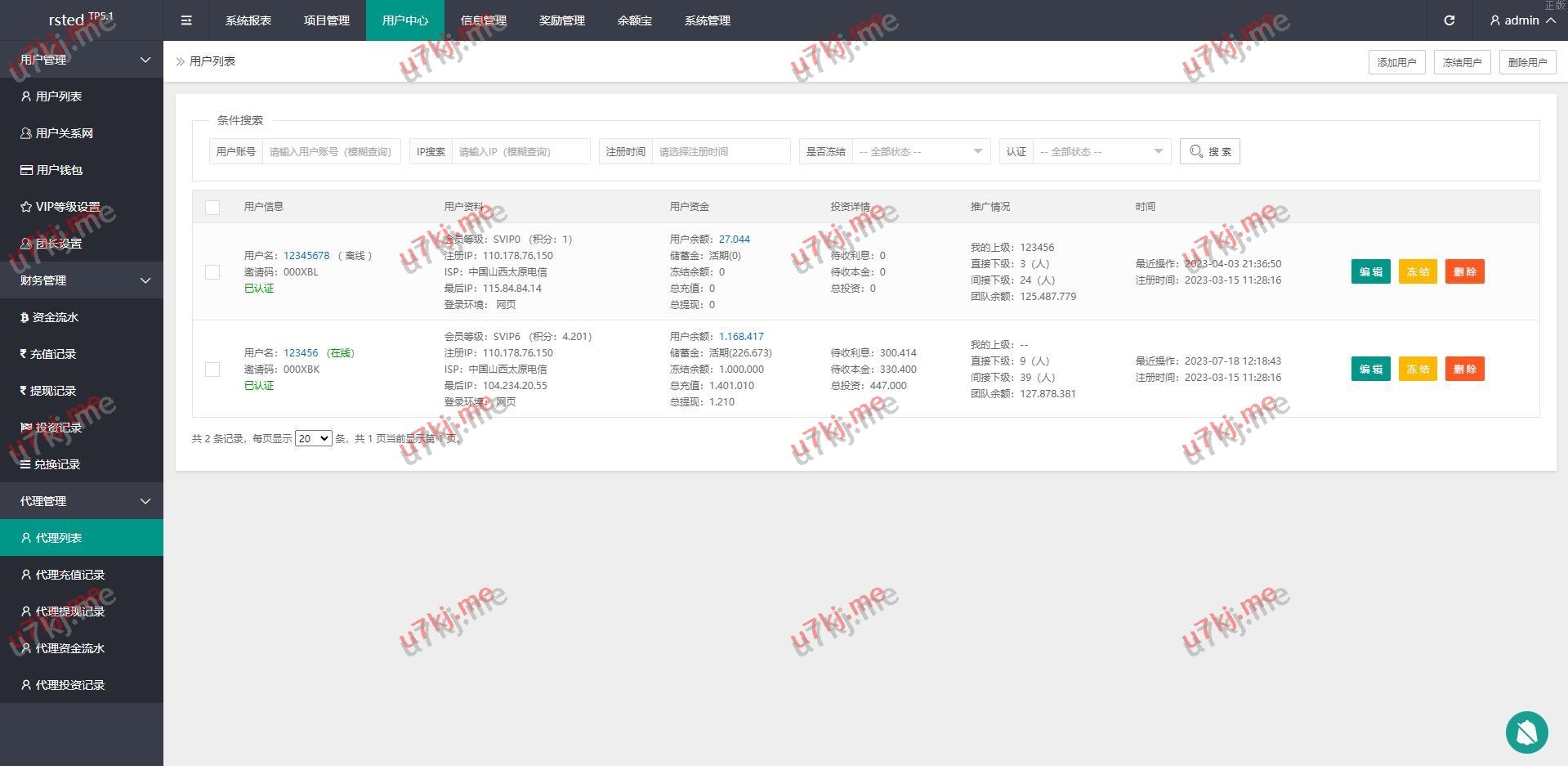Switch to the 系统报表 top tab
The image size is (1568, 766).
tap(248, 20)
